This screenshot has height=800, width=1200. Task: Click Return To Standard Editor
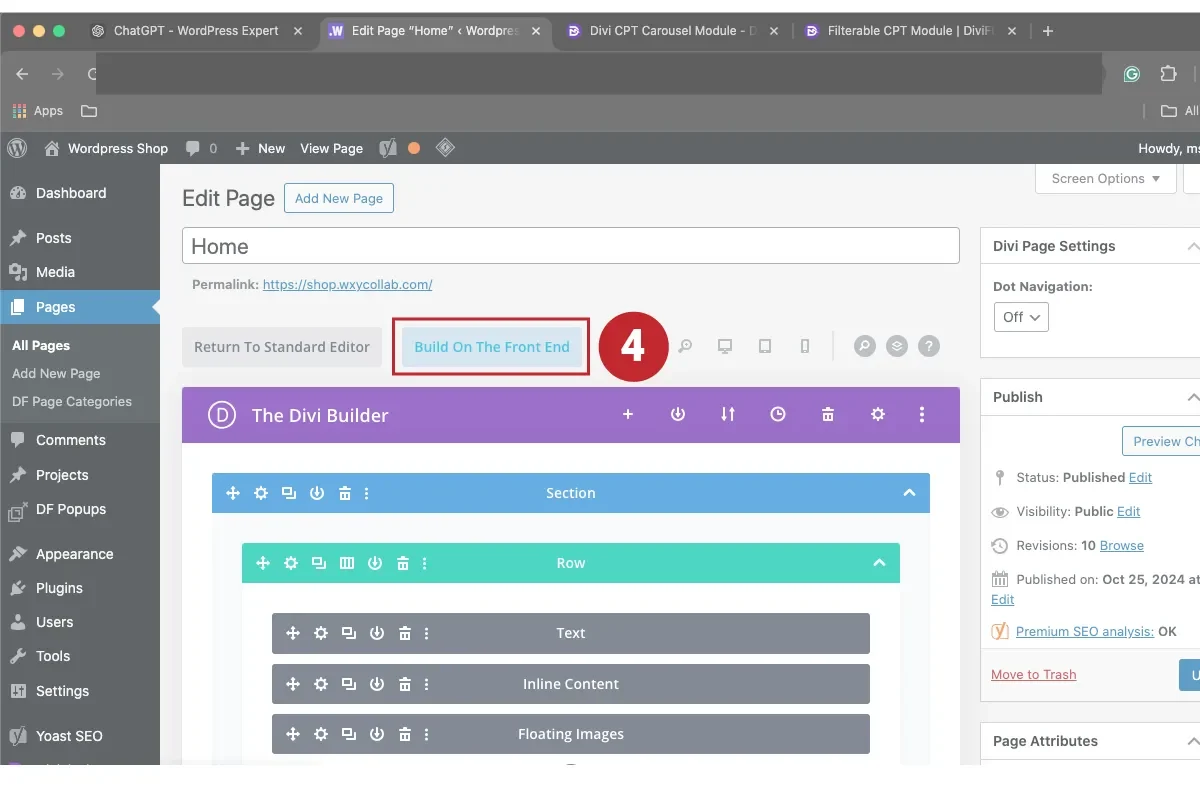(x=281, y=346)
